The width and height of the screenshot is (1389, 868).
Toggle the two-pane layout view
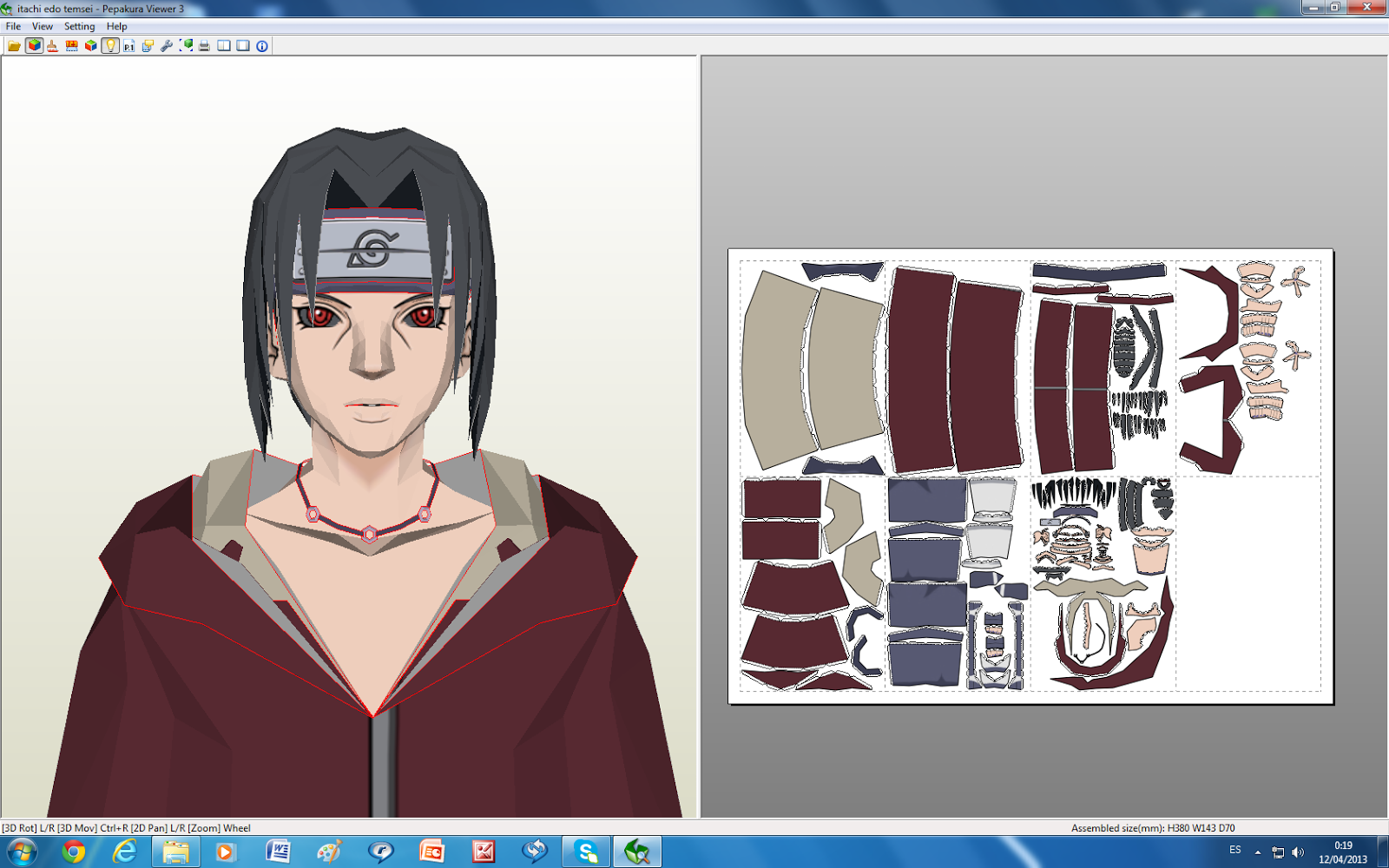(223, 46)
